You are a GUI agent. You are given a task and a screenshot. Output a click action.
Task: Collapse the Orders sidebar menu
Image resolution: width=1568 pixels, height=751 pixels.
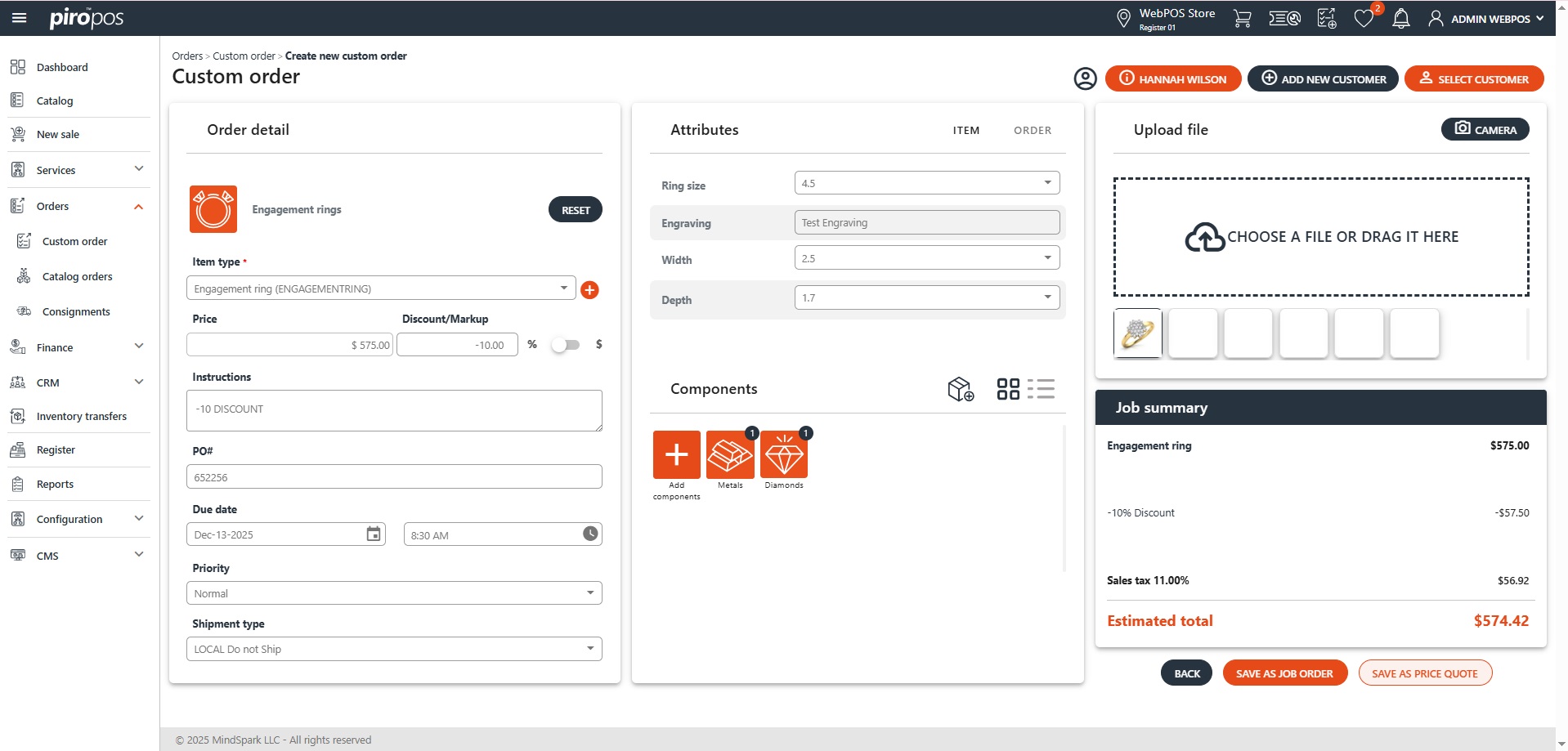[138, 207]
